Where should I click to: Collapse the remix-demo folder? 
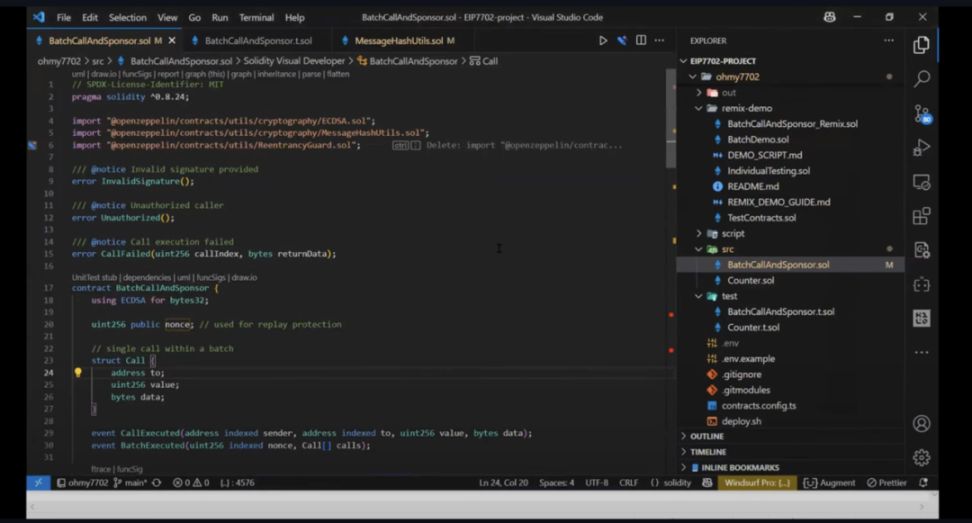(746, 108)
